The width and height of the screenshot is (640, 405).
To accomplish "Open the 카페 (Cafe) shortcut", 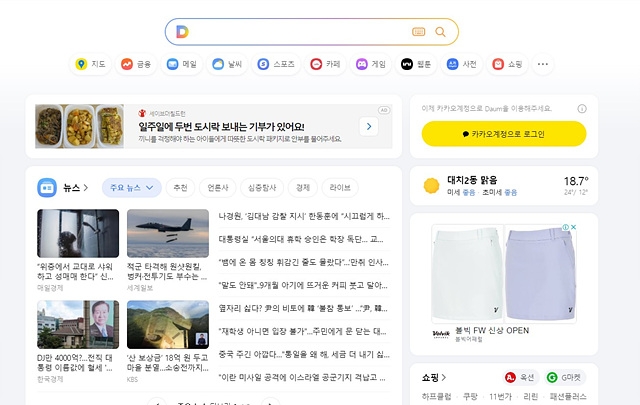I will click(325, 64).
